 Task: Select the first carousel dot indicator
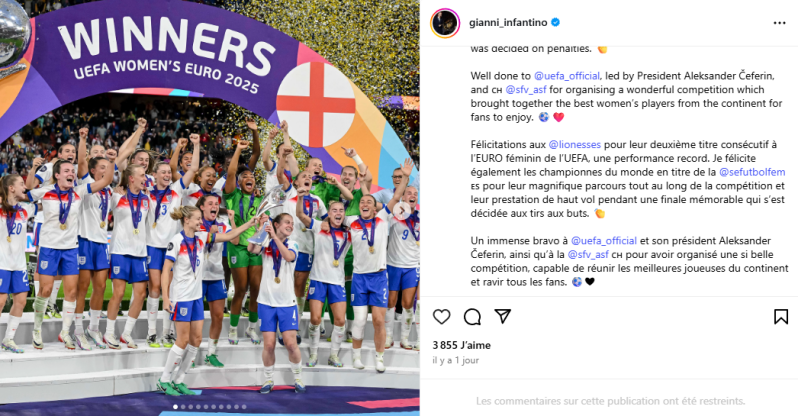(x=176, y=407)
